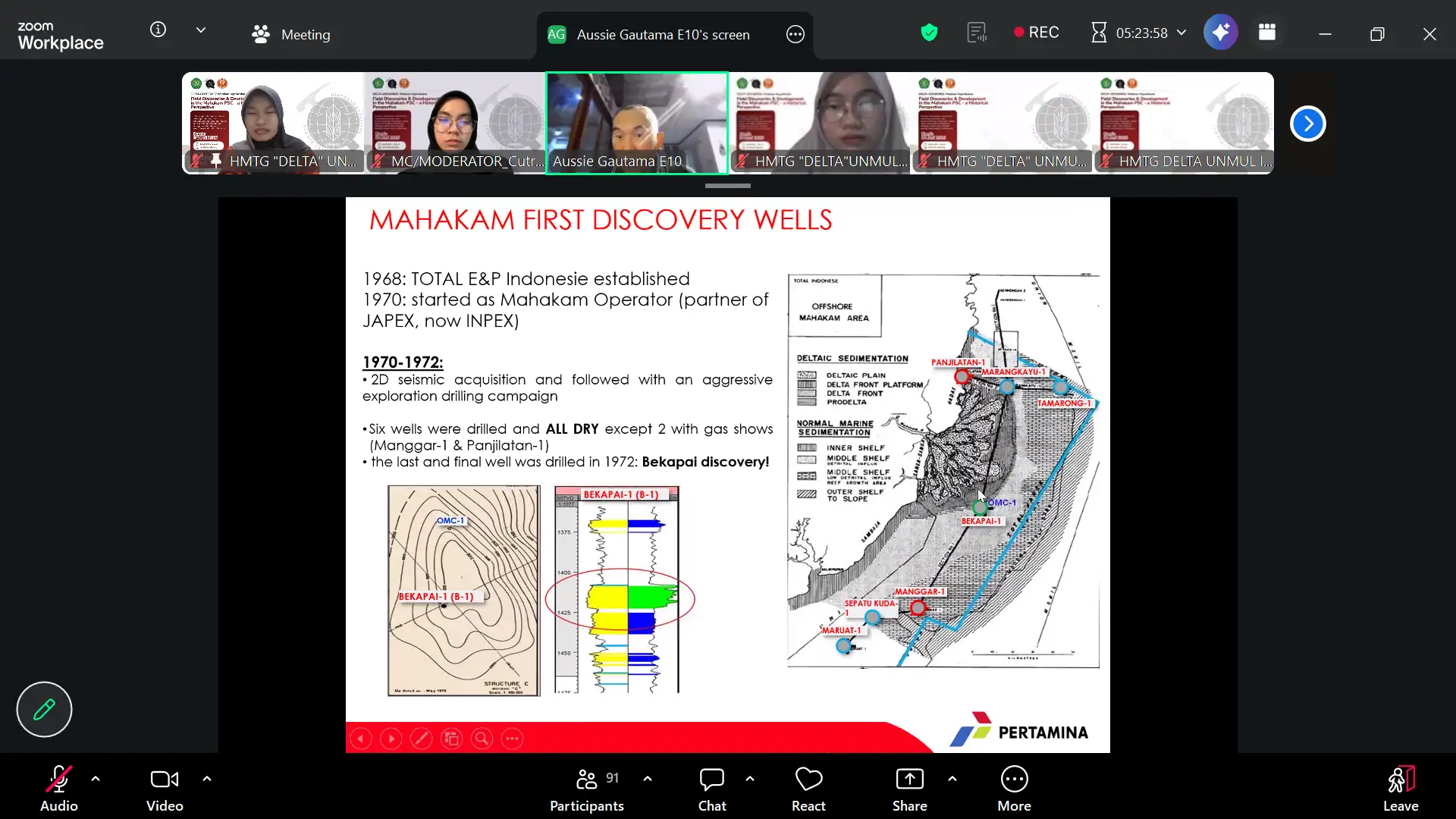Click the MAHAKAM FIRST DISCOVERY WELLS title
This screenshot has height=819, width=1456.
click(601, 220)
